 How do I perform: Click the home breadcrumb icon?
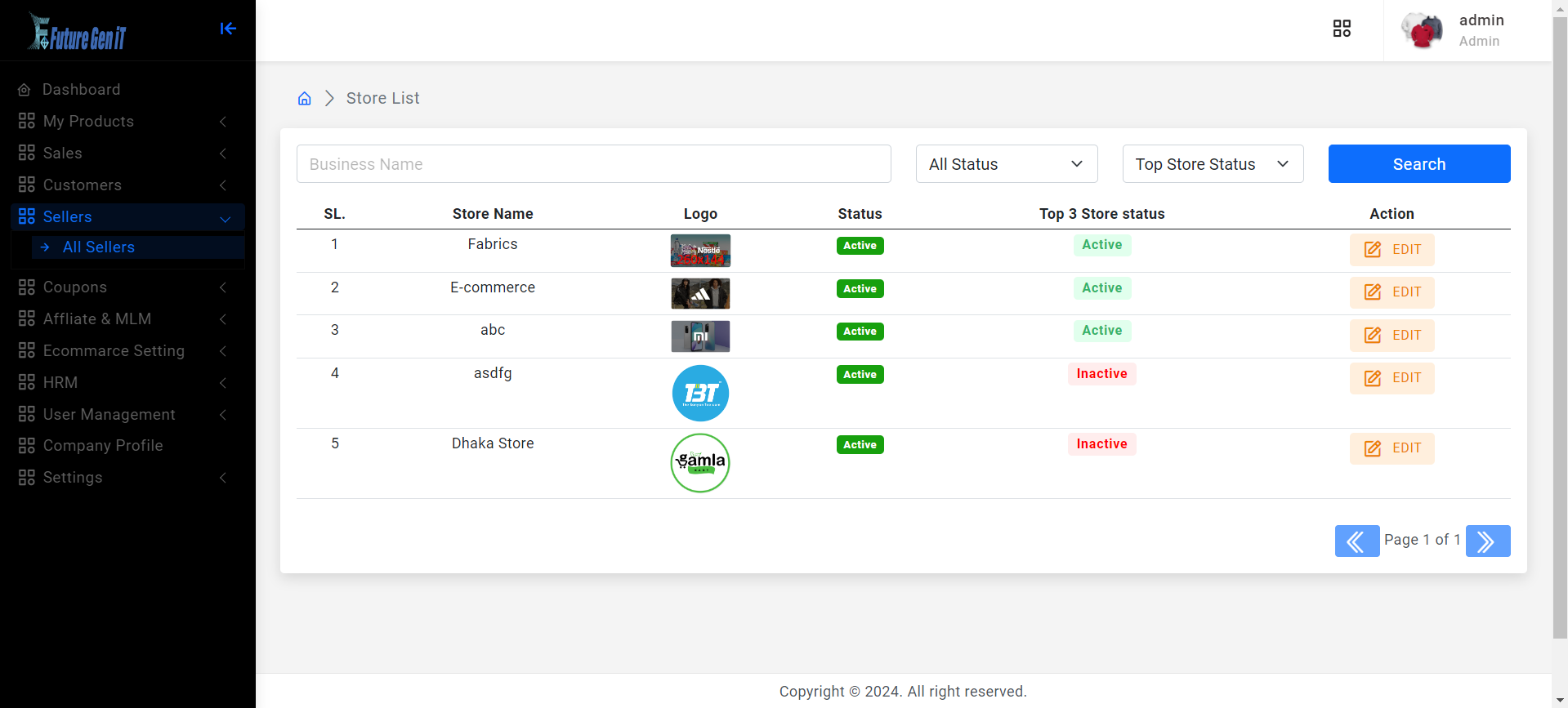point(305,99)
